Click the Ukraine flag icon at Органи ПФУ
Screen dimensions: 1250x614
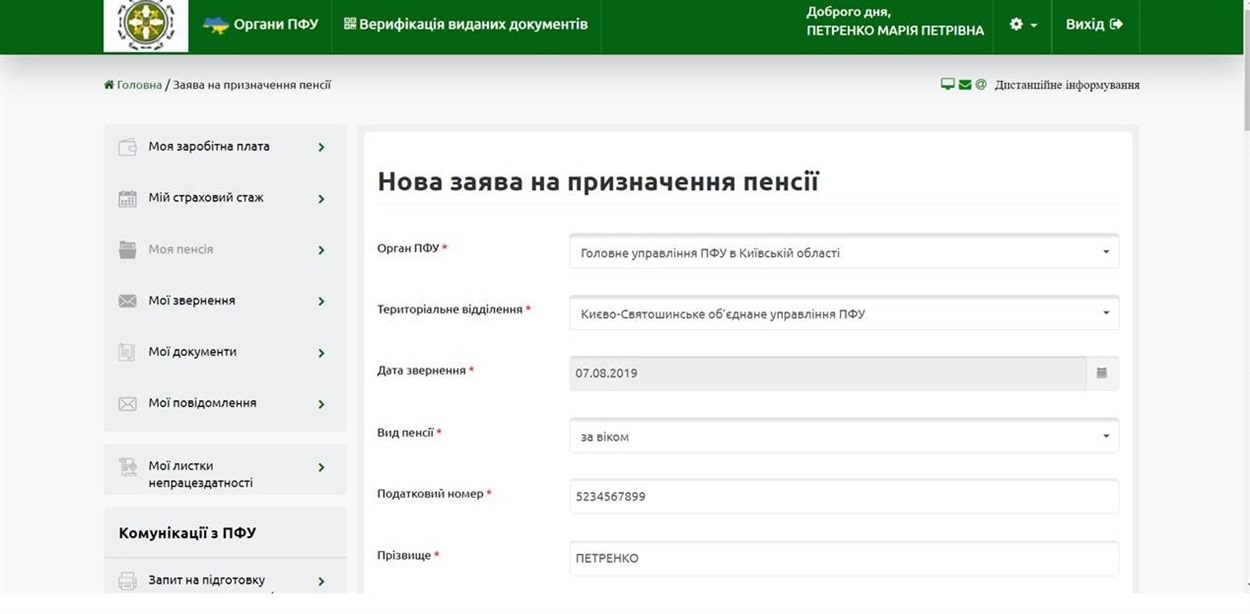[216, 24]
